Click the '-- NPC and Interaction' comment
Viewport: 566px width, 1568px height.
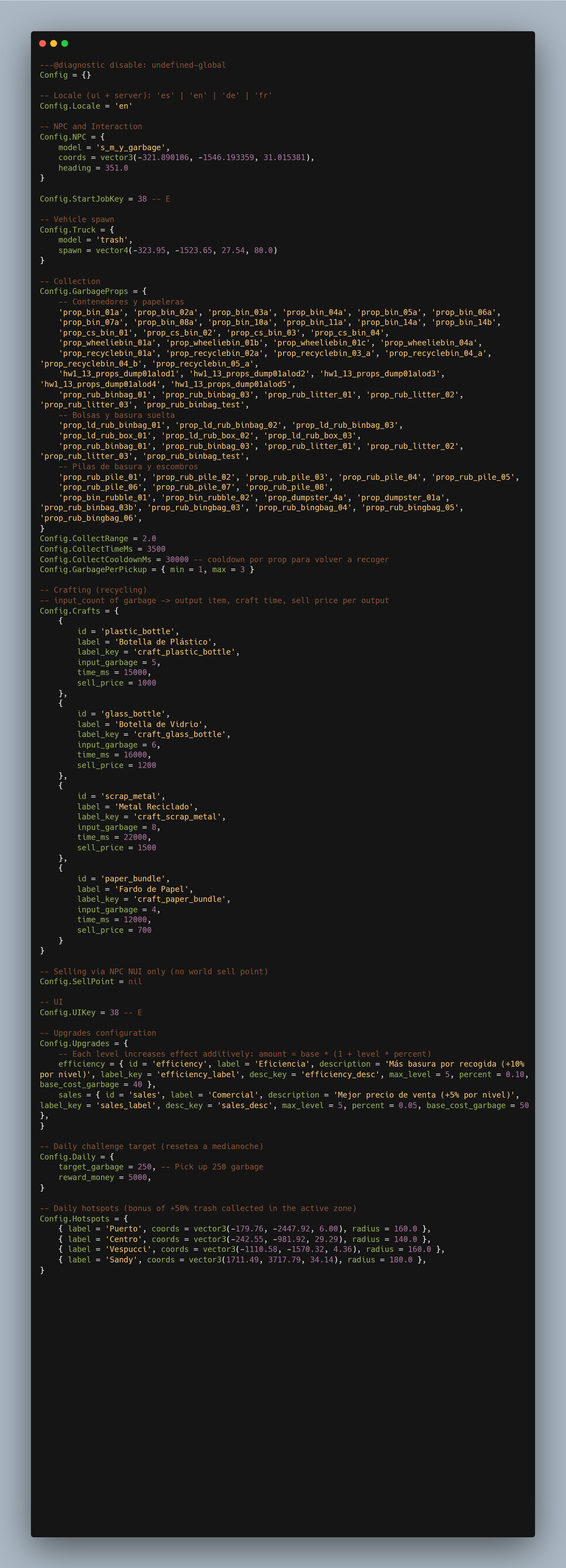pos(91,127)
